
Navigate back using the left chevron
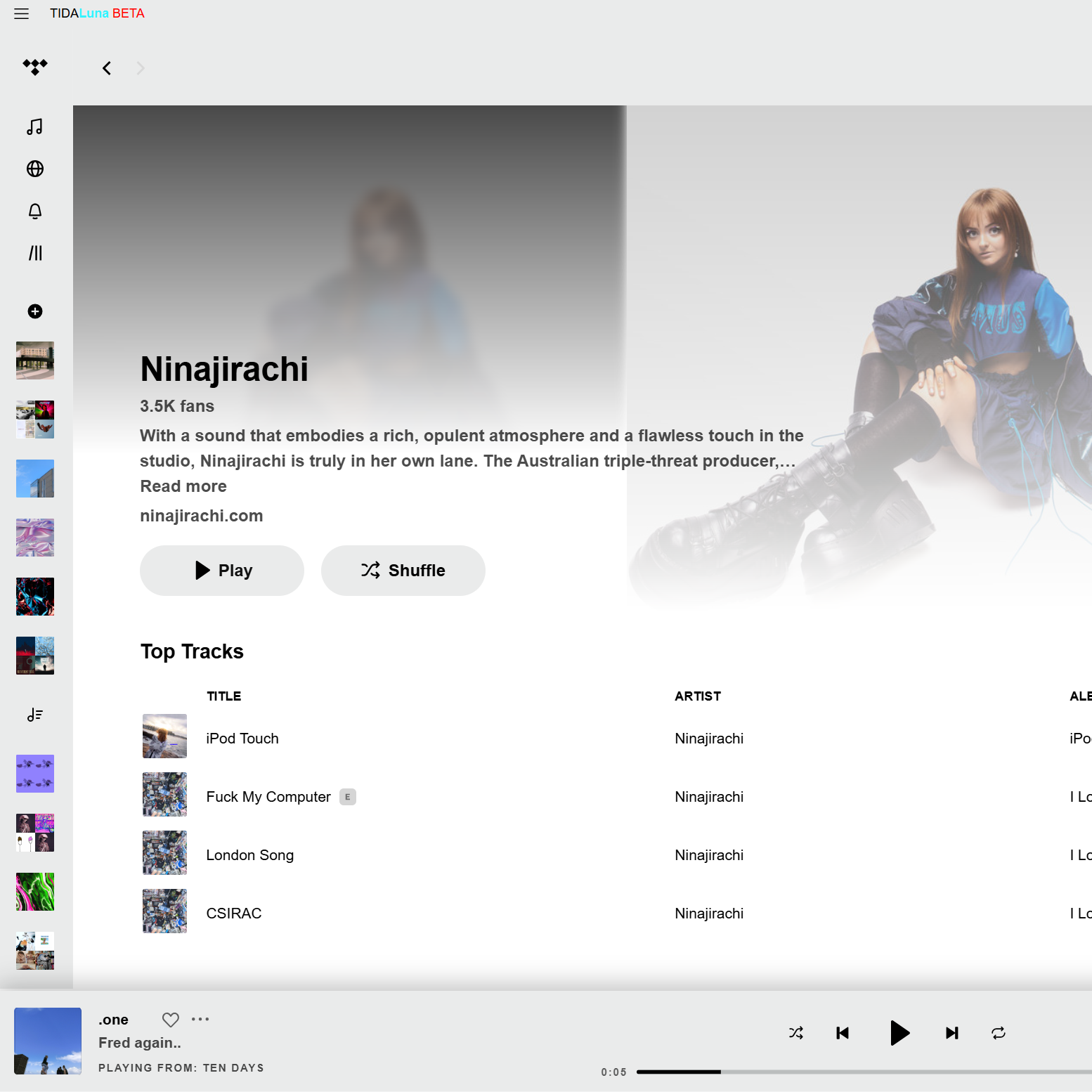pyautogui.click(x=106, y=67)
